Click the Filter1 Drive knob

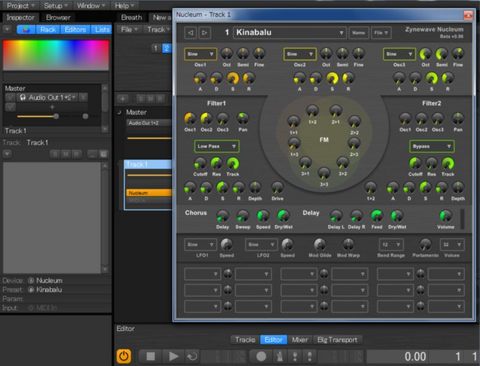pos(277,188)
